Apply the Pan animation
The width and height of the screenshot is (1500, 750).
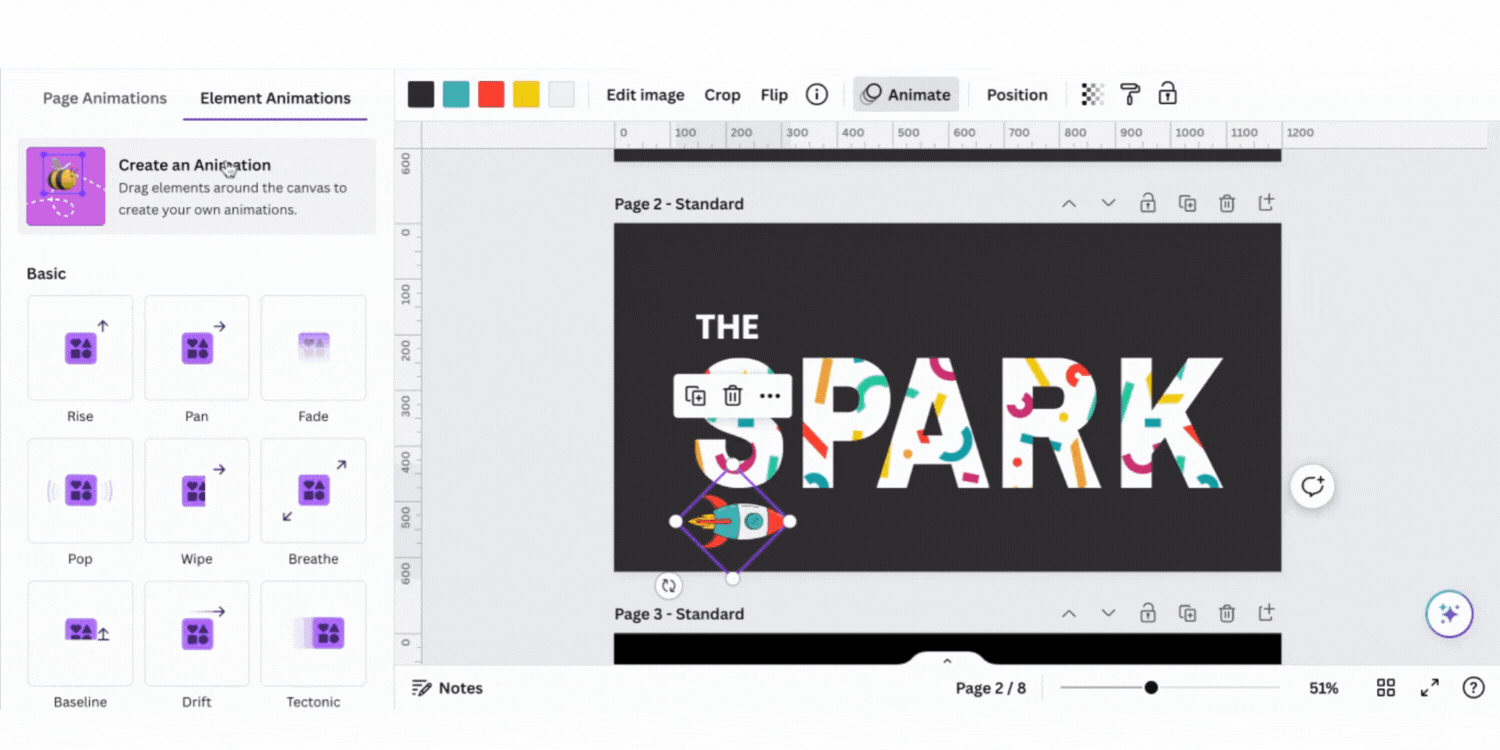(x=197, y=348)
